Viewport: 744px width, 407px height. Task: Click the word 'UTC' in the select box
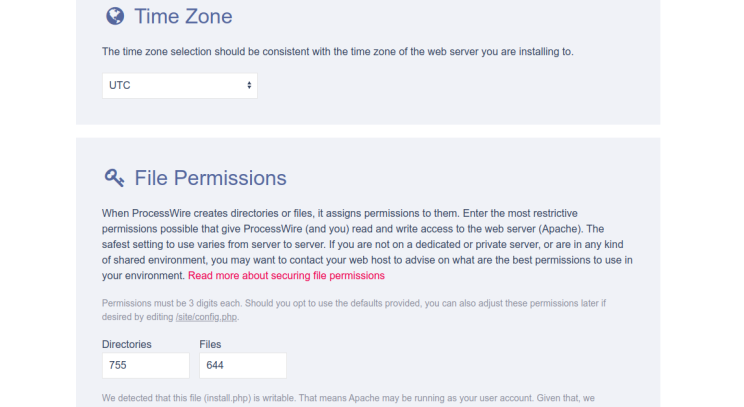[120, 85]
